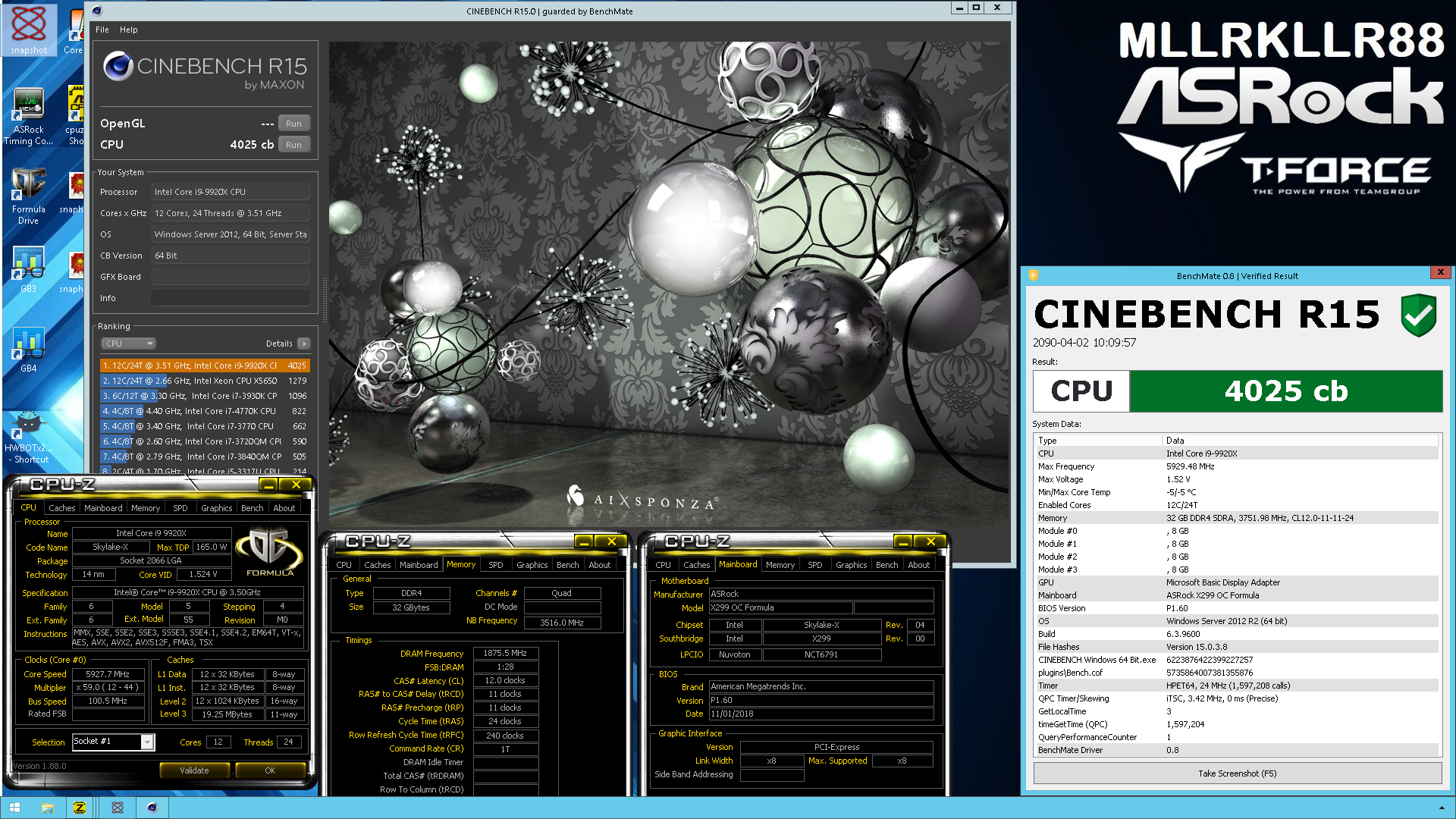Click OK in the CPU-Z window
1456x819 pixels.
click(x=270, y=770)
